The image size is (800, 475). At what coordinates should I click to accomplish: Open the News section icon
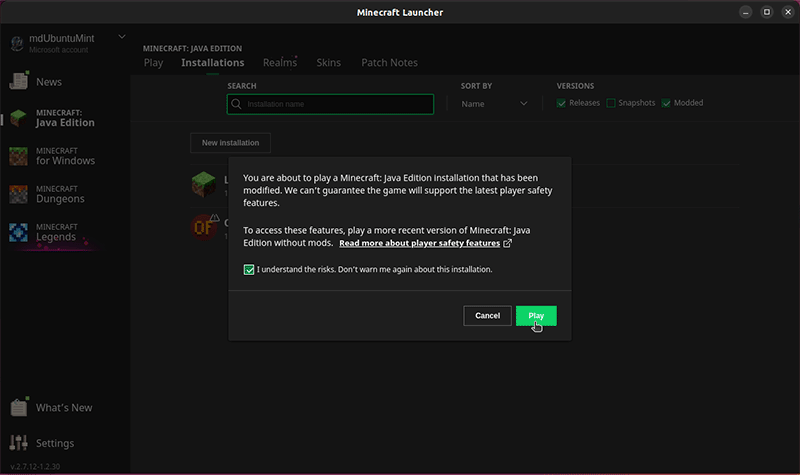click(x=19, y=81)
